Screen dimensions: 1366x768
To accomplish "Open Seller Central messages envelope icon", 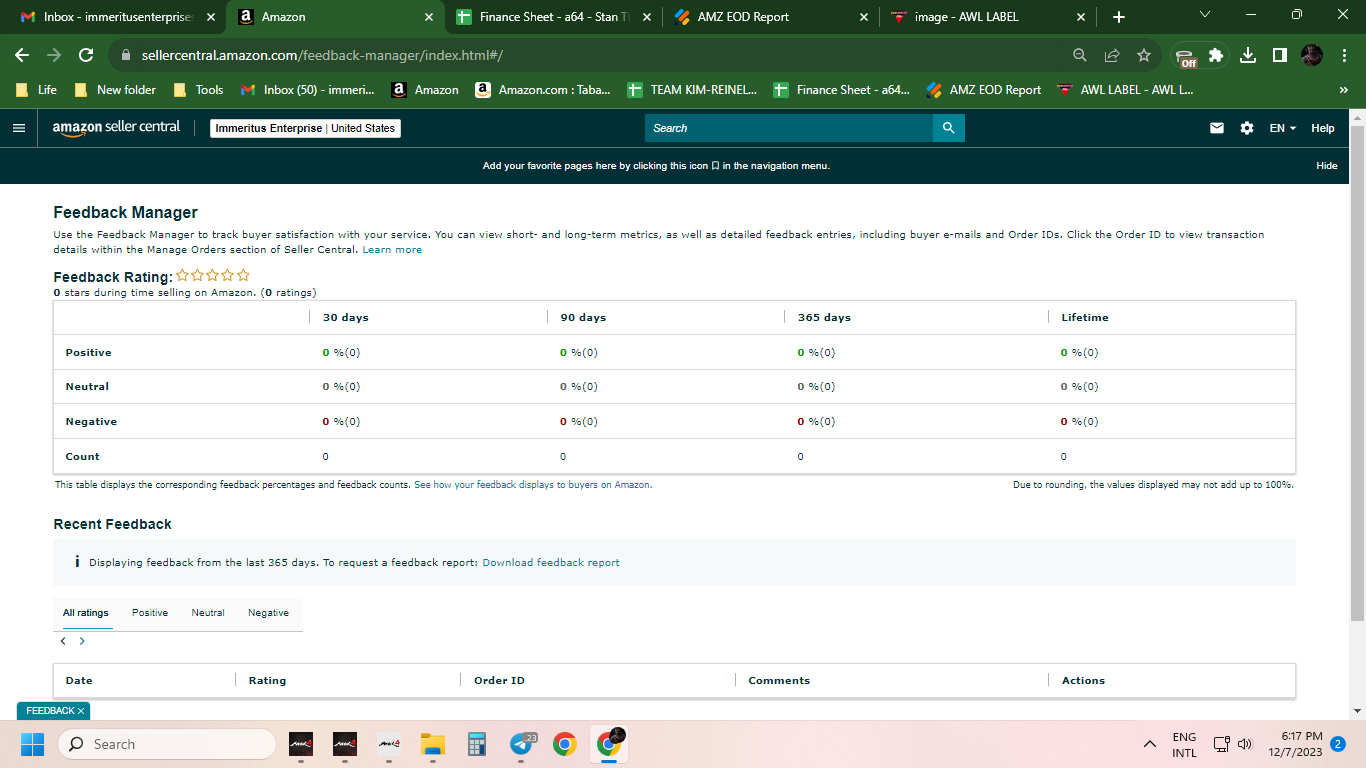I will [1217, 128].
